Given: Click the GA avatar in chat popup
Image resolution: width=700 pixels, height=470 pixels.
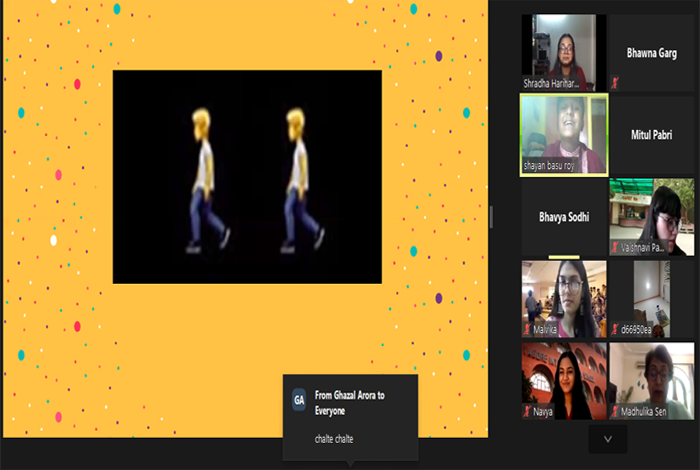Looking at the screenshot, I should click(x=299, y=400).
